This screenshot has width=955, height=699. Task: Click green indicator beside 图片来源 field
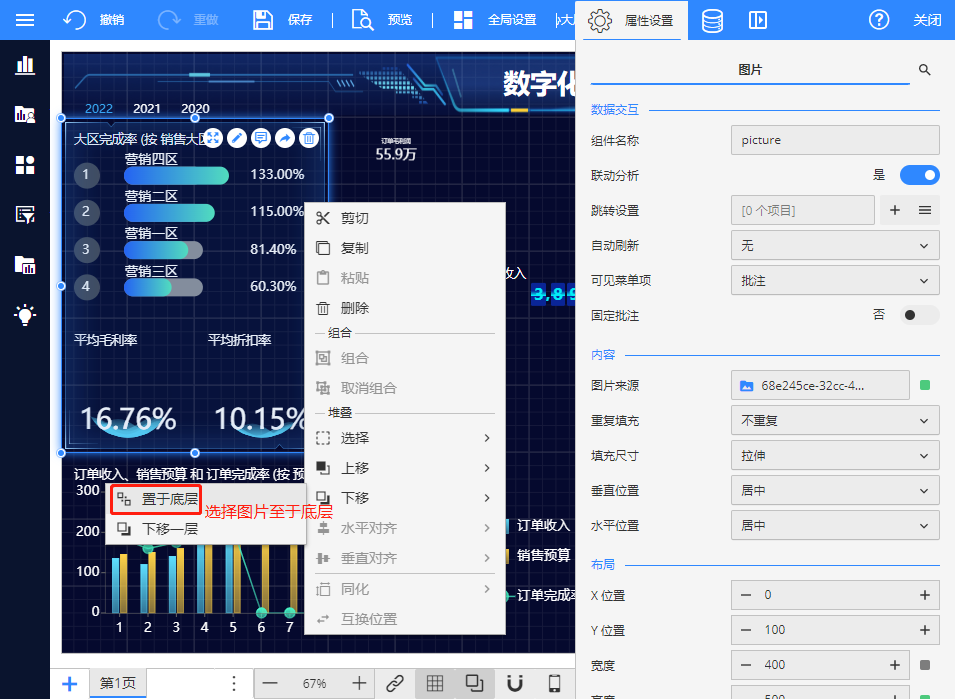point(925,385)
